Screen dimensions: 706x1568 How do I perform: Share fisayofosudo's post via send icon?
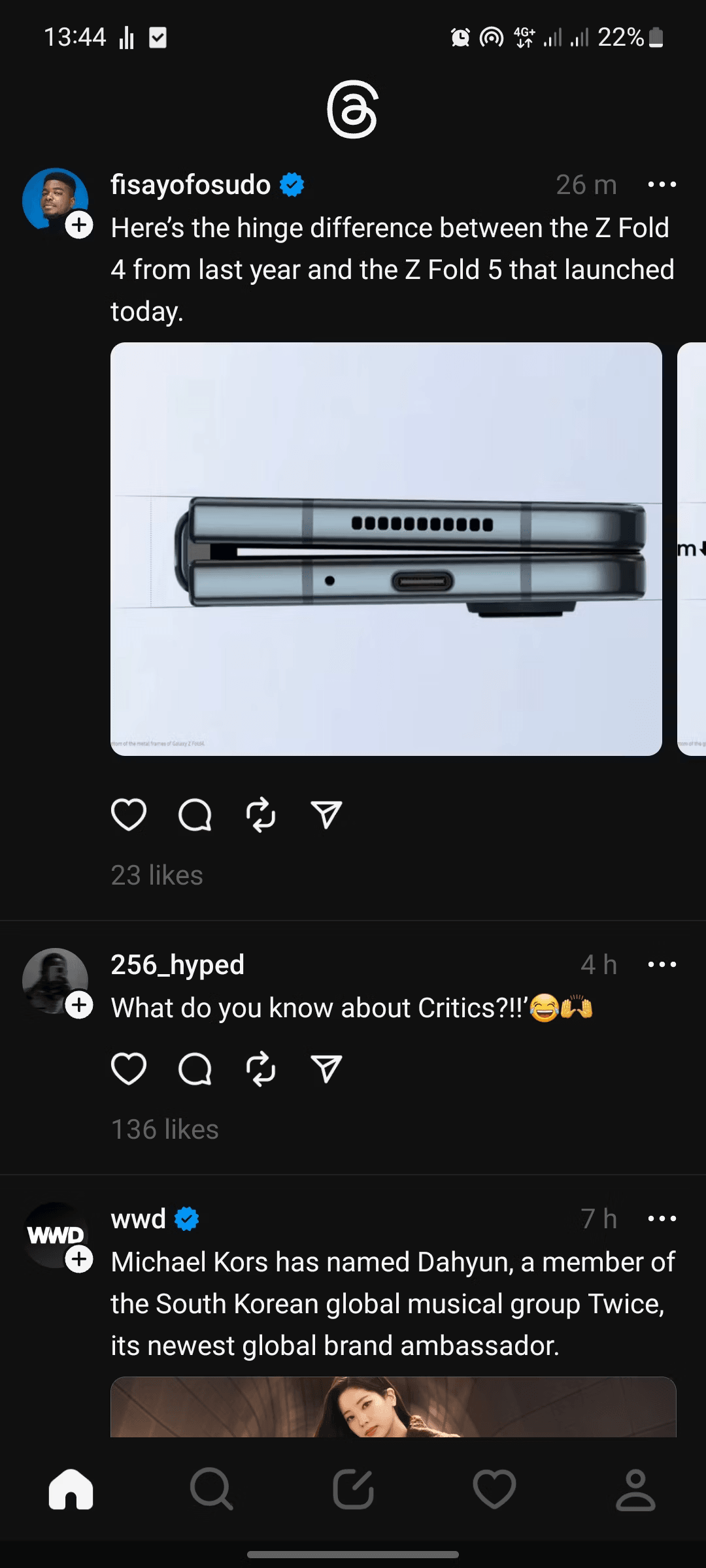pyautogui.click(x=326, y=815)
